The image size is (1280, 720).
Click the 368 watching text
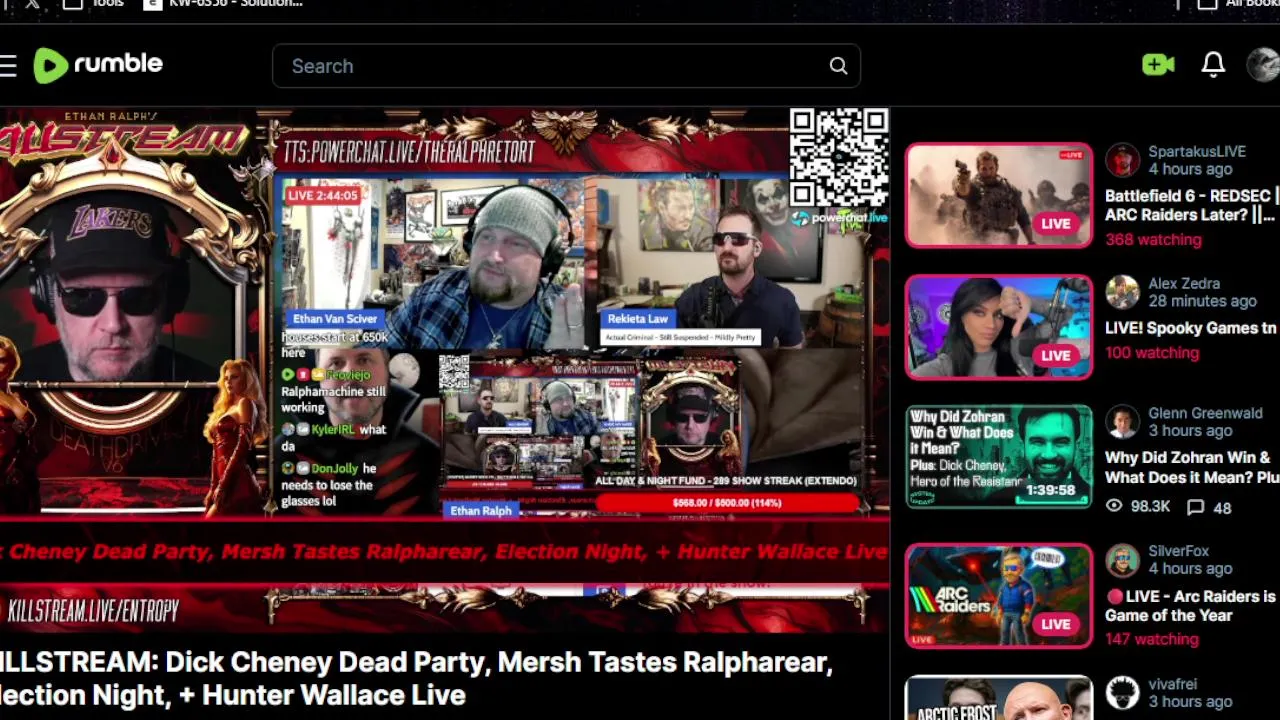click(x=1153, y=240)
